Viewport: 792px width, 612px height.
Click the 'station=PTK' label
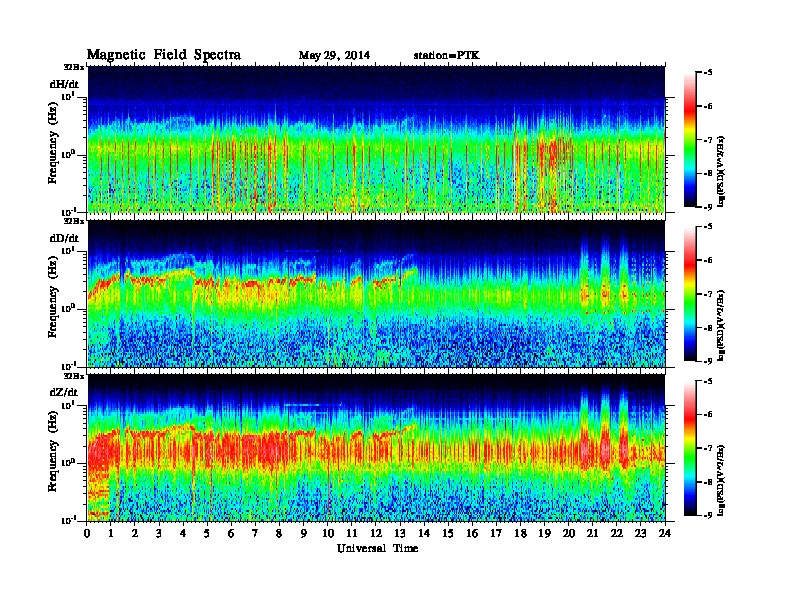pyautogui.click(x=447, y=56)
